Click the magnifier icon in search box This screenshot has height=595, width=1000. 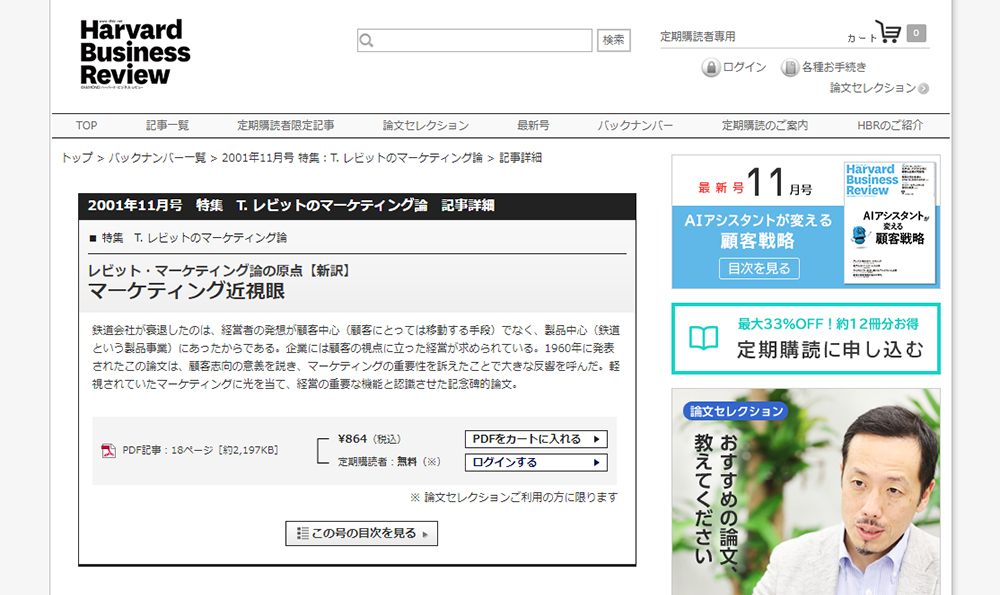tap(367, 41)
